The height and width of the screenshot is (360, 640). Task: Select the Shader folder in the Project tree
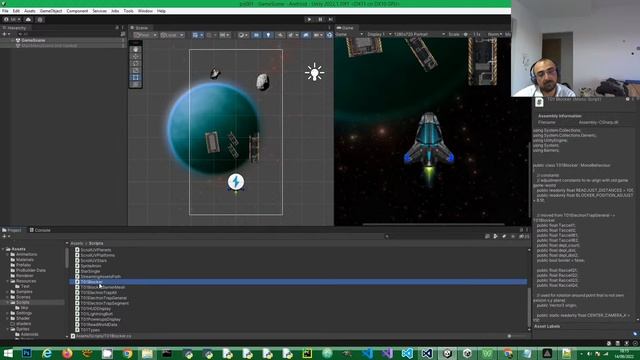(x=23, y=318)
